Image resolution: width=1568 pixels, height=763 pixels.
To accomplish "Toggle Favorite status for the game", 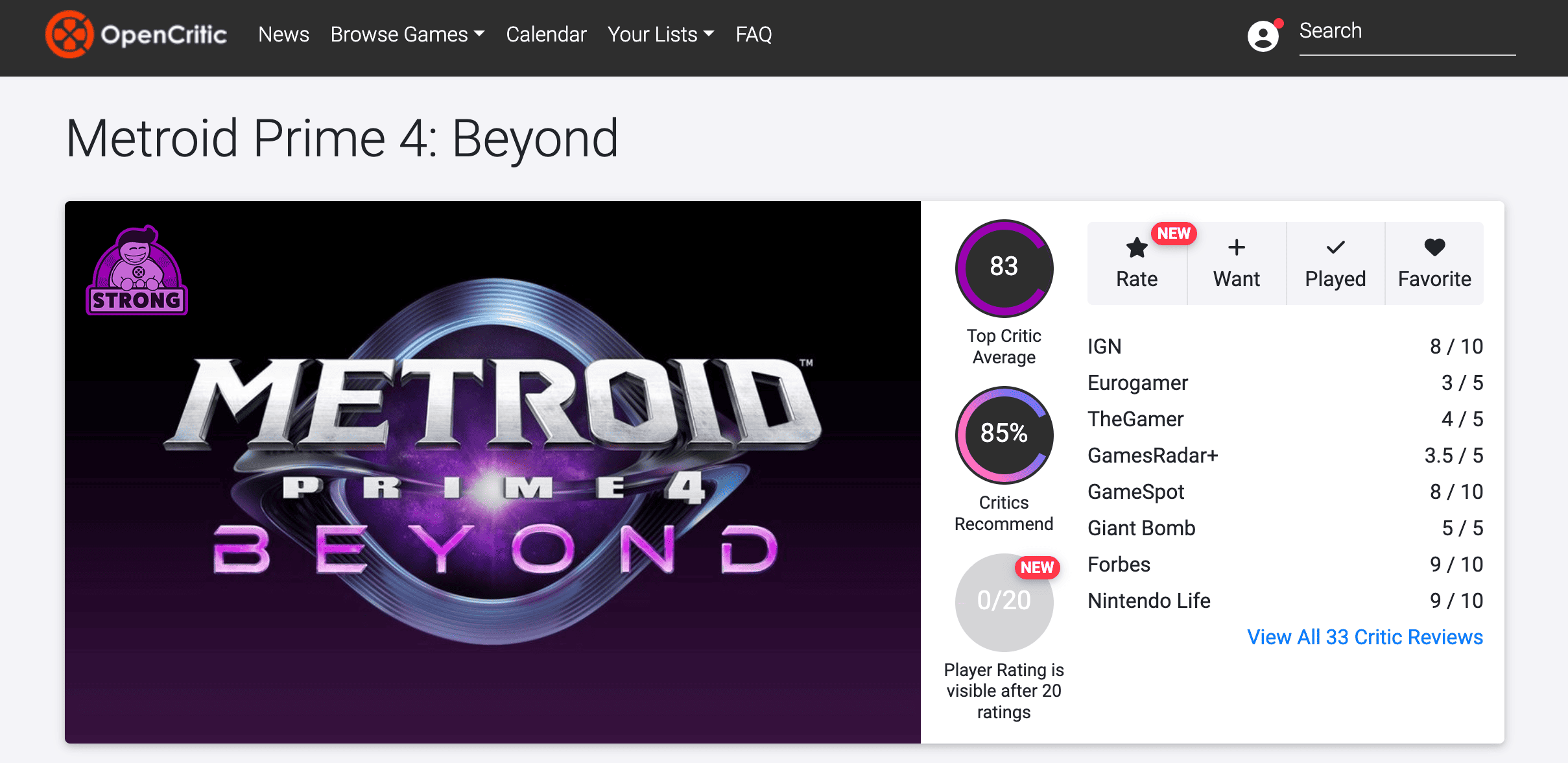I will click(1435, 263).
